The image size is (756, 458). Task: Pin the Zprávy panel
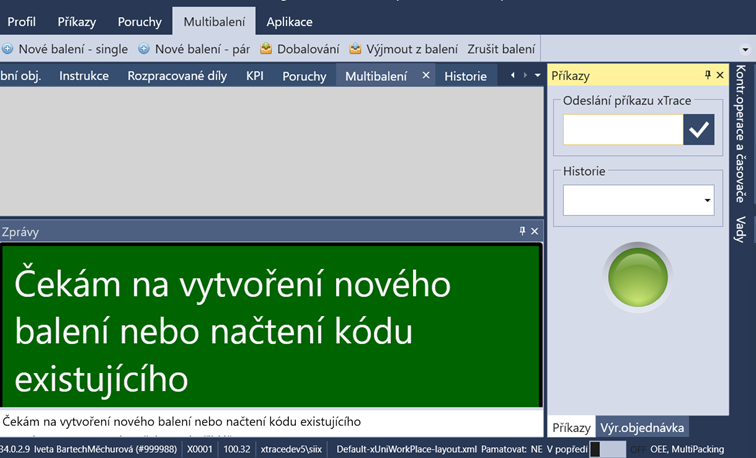[x=522, y=231]
